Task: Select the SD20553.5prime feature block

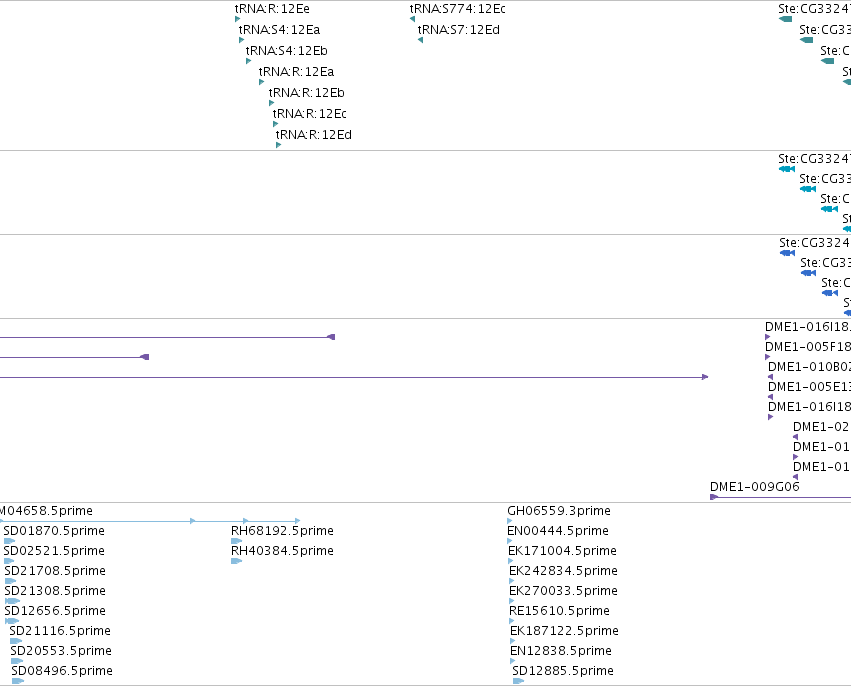Action: point(17,661)
